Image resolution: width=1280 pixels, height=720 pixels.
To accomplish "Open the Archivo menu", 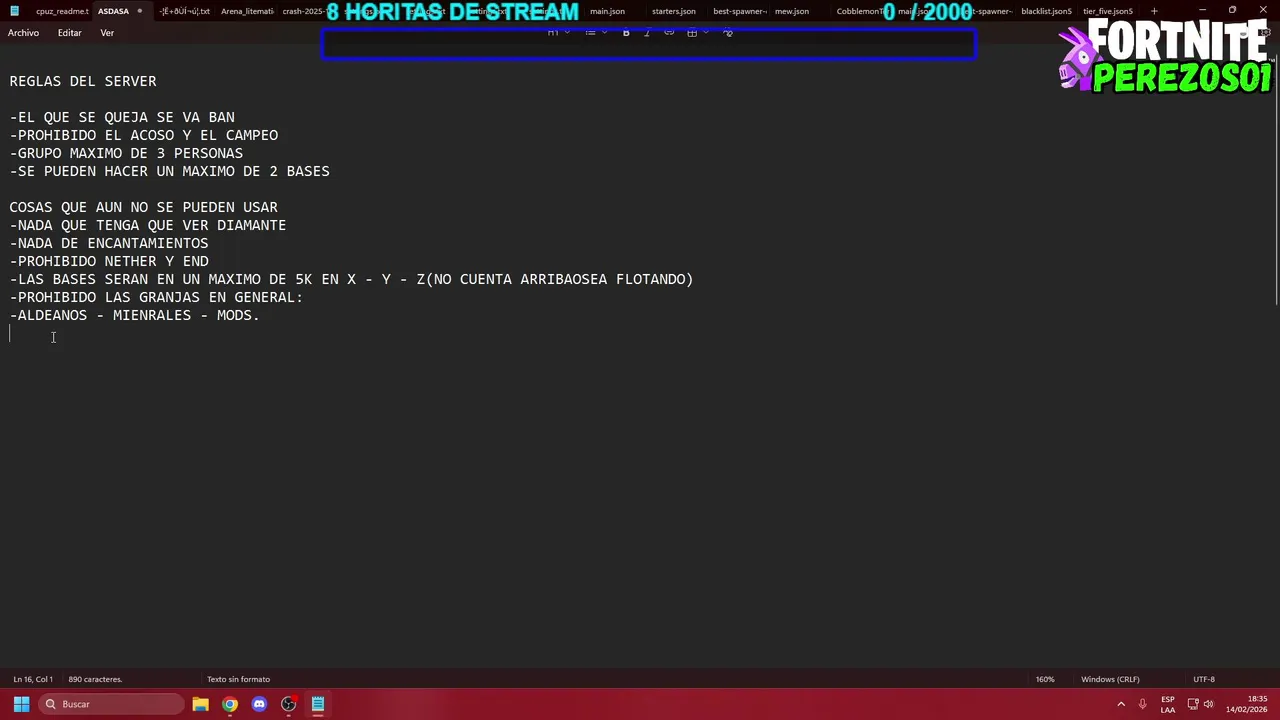I will tap(23, 33).
